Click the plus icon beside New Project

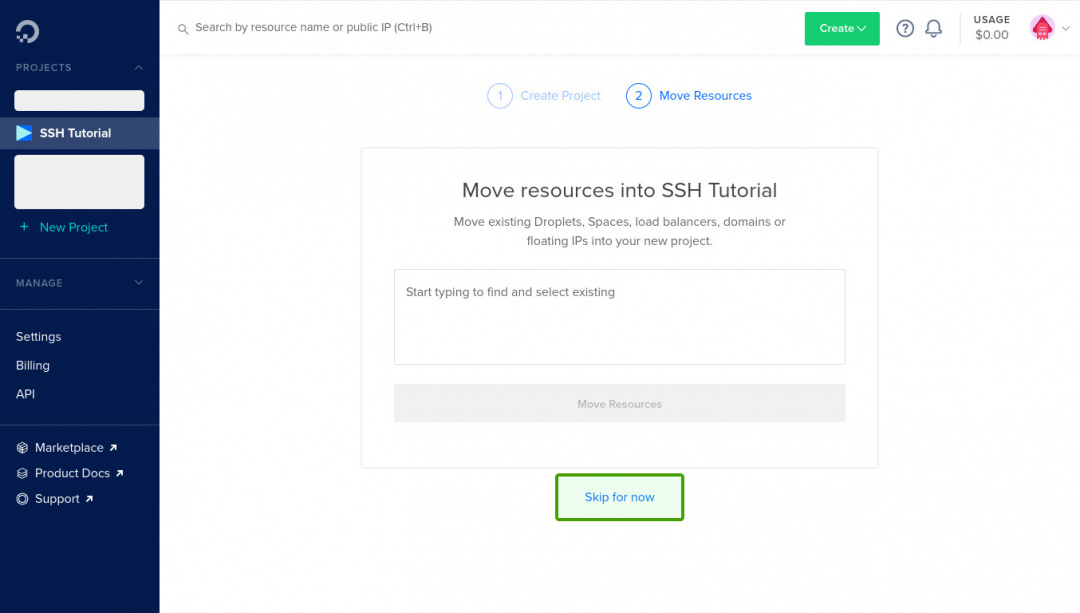pyautogui.click(x=24, y=227)
